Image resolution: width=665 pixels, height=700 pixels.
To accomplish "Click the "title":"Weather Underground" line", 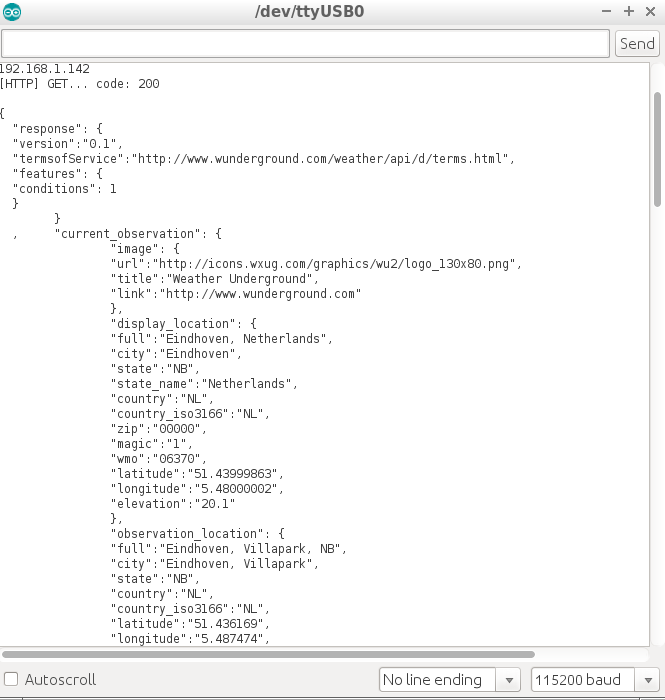I will pos(215,279).
